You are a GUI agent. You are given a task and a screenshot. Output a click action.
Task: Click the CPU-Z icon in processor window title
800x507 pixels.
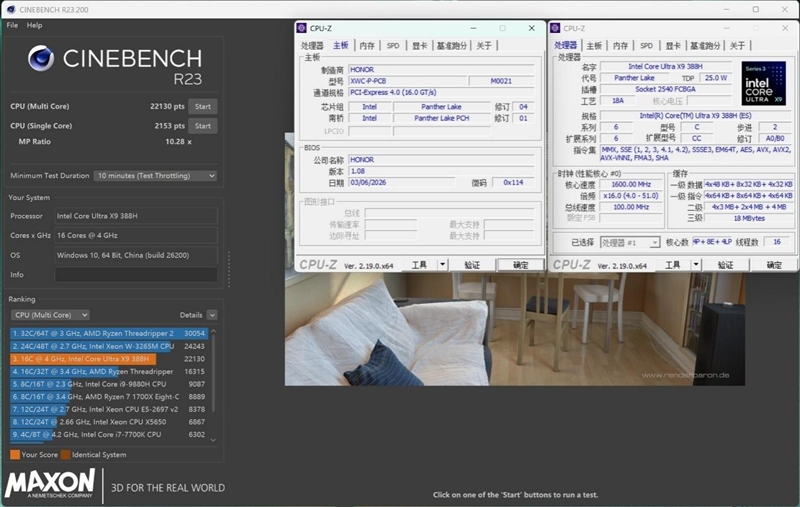point(555,28)
